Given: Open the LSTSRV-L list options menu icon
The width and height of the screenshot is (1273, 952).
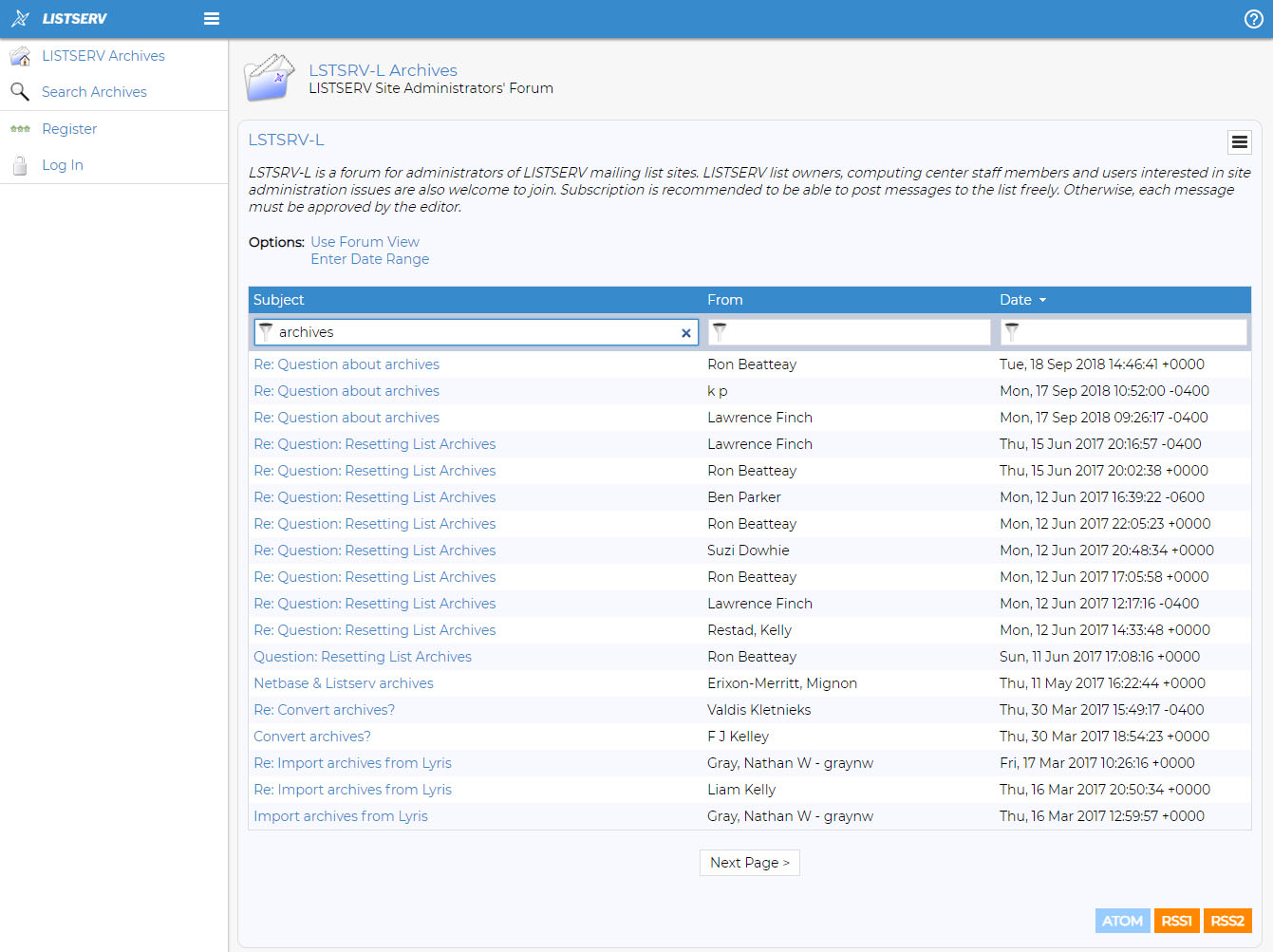Looking at the screenshot, I should click(x=1239, y=142).
